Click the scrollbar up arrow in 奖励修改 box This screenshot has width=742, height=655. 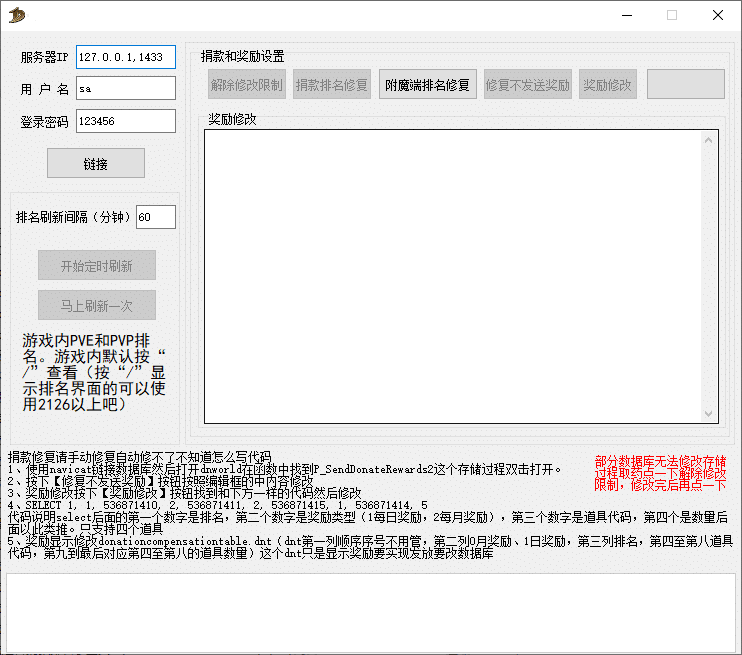tap(710, 140)
